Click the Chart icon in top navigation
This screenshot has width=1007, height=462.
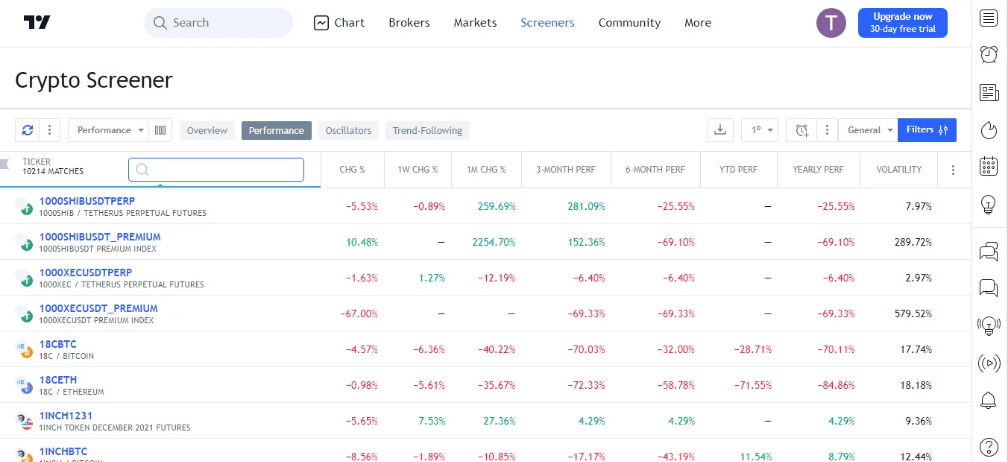(x=321, y=23)
